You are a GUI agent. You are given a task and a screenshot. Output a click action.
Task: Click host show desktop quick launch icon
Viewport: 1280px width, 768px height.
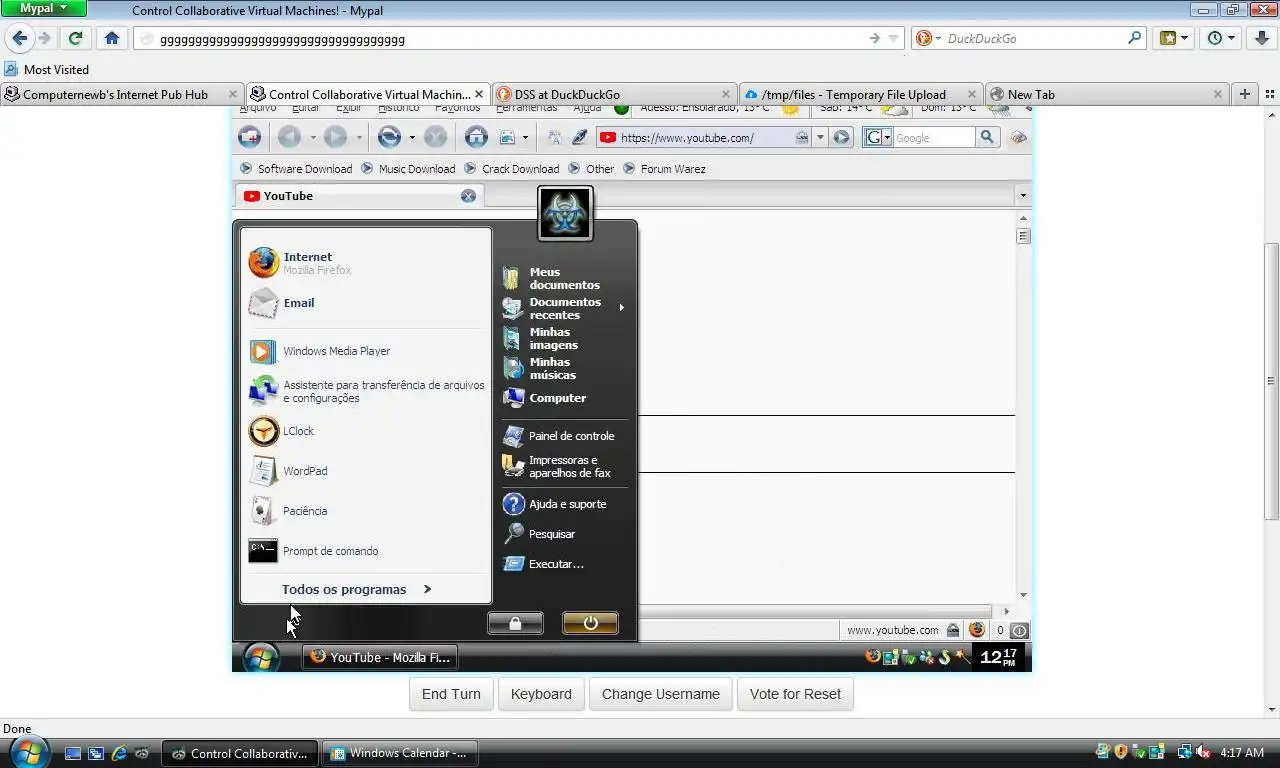[x=73, y=753]
